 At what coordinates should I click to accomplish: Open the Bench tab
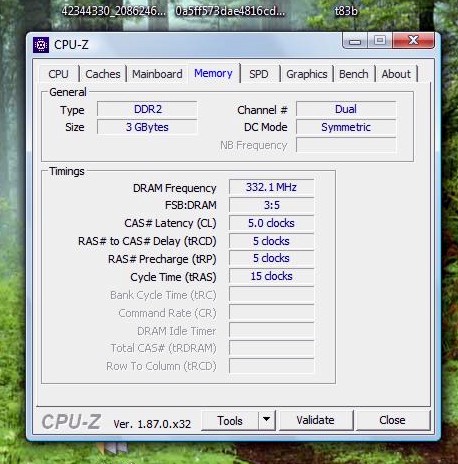click(x=354, y=74)
